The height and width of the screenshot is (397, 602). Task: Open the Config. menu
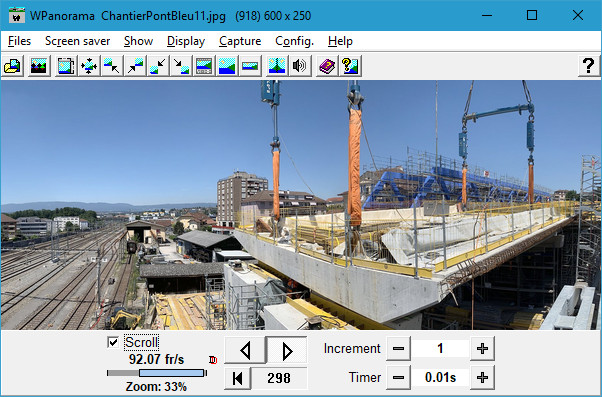[x=294, y=41]
